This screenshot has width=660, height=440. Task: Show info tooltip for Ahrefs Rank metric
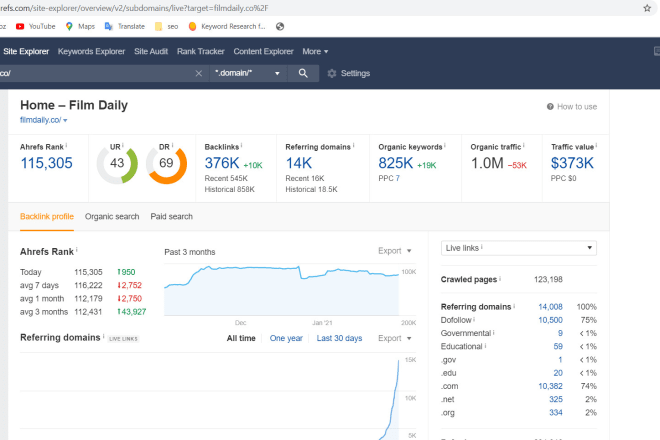pos(67,145)
